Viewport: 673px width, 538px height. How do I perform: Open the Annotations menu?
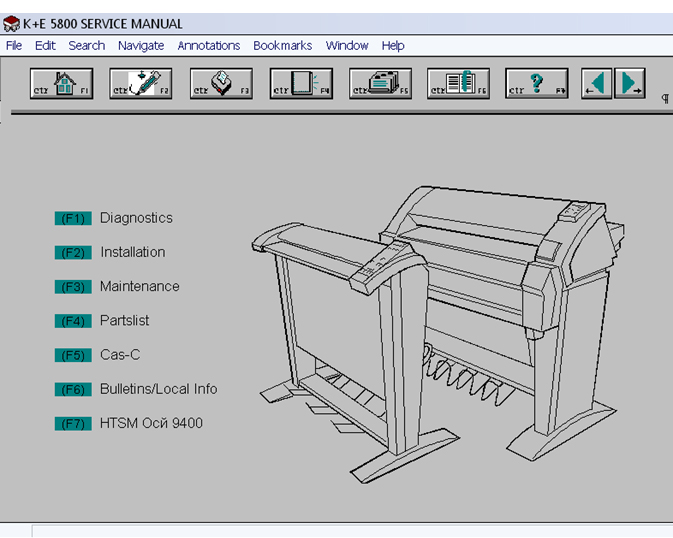click(209, 46)
